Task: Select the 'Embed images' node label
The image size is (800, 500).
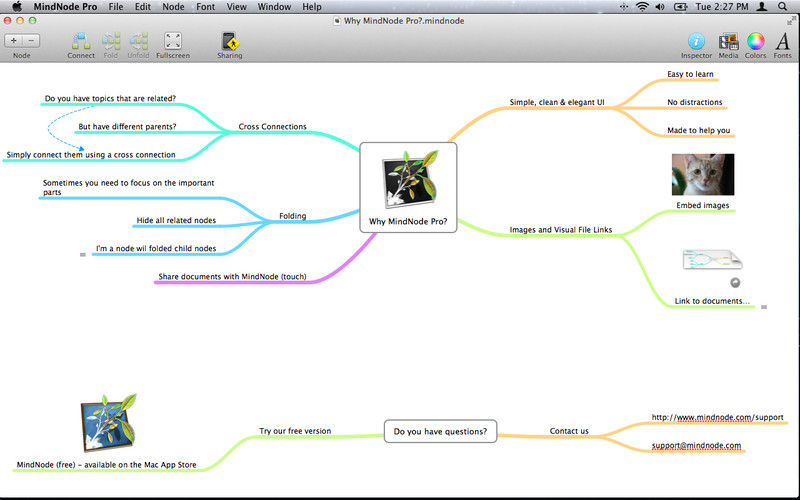Action: click(x=703, y=205)
